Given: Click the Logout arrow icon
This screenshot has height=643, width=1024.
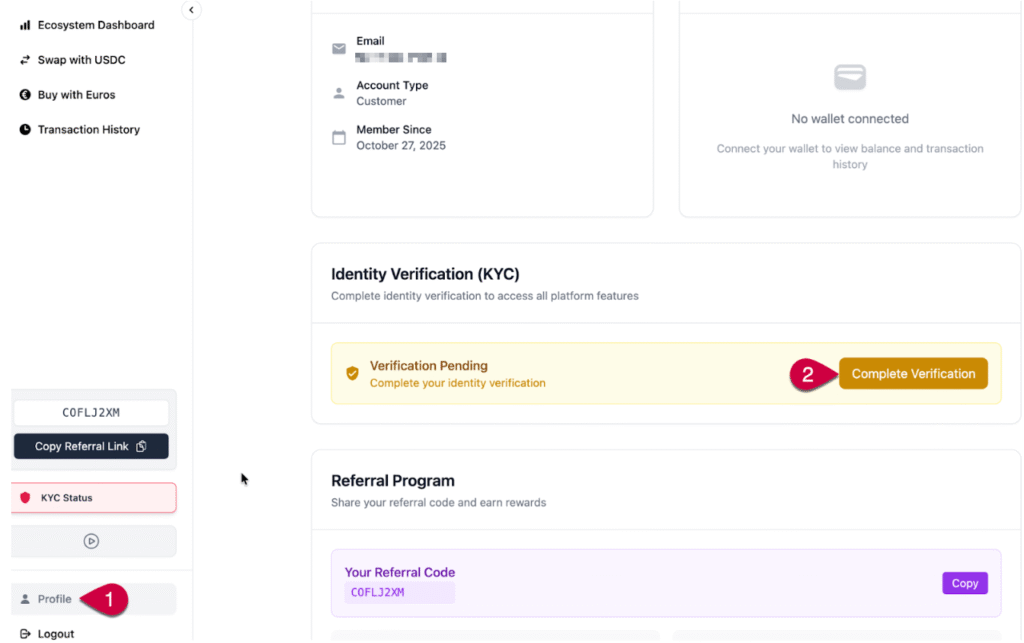Looking at the screenshot, I should click(25, 634).
